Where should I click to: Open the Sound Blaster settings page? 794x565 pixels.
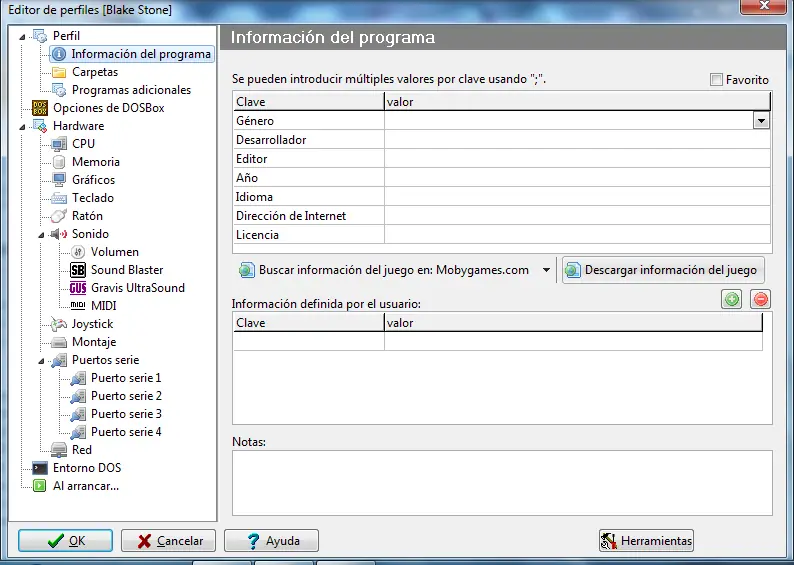127,270
